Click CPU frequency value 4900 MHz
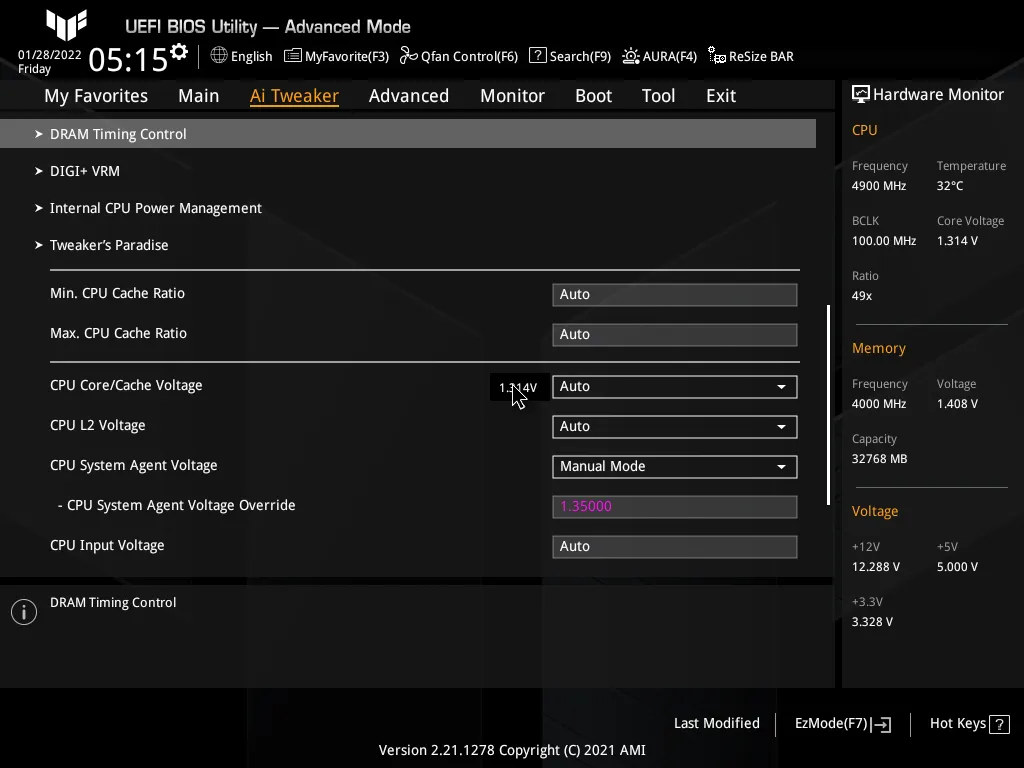This screenshot has height=768, width=1024. point(879,186)
